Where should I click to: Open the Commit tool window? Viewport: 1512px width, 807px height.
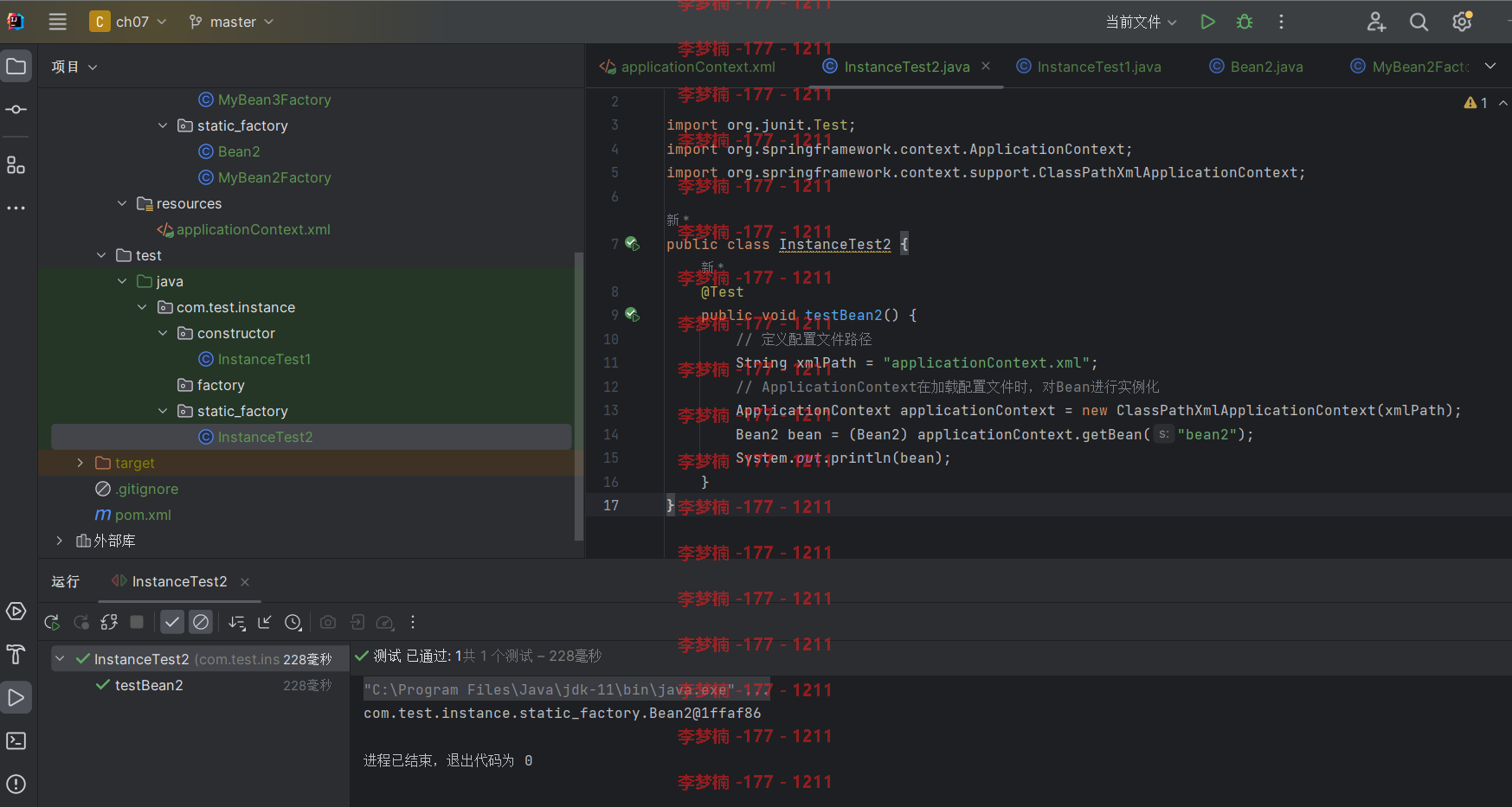coord(16,110)
